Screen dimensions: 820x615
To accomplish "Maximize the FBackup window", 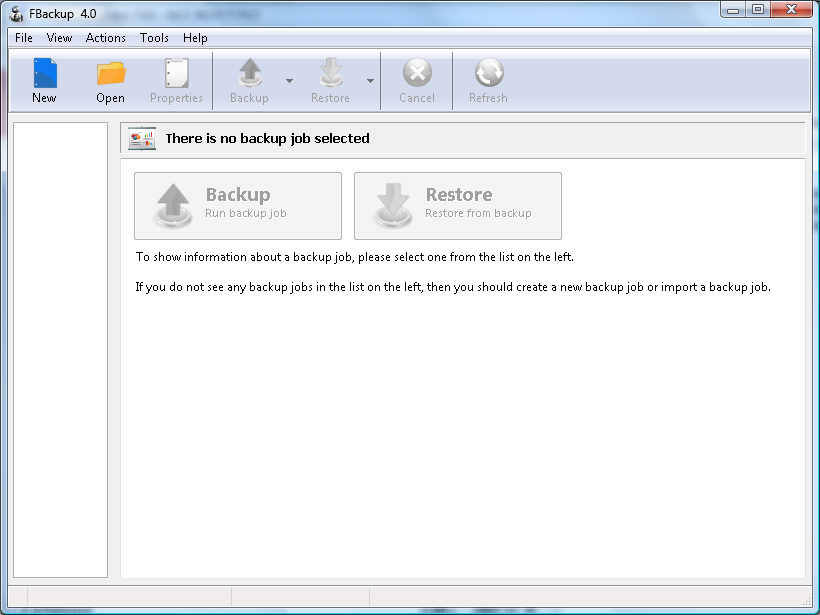I will click(x=758, y=10).
